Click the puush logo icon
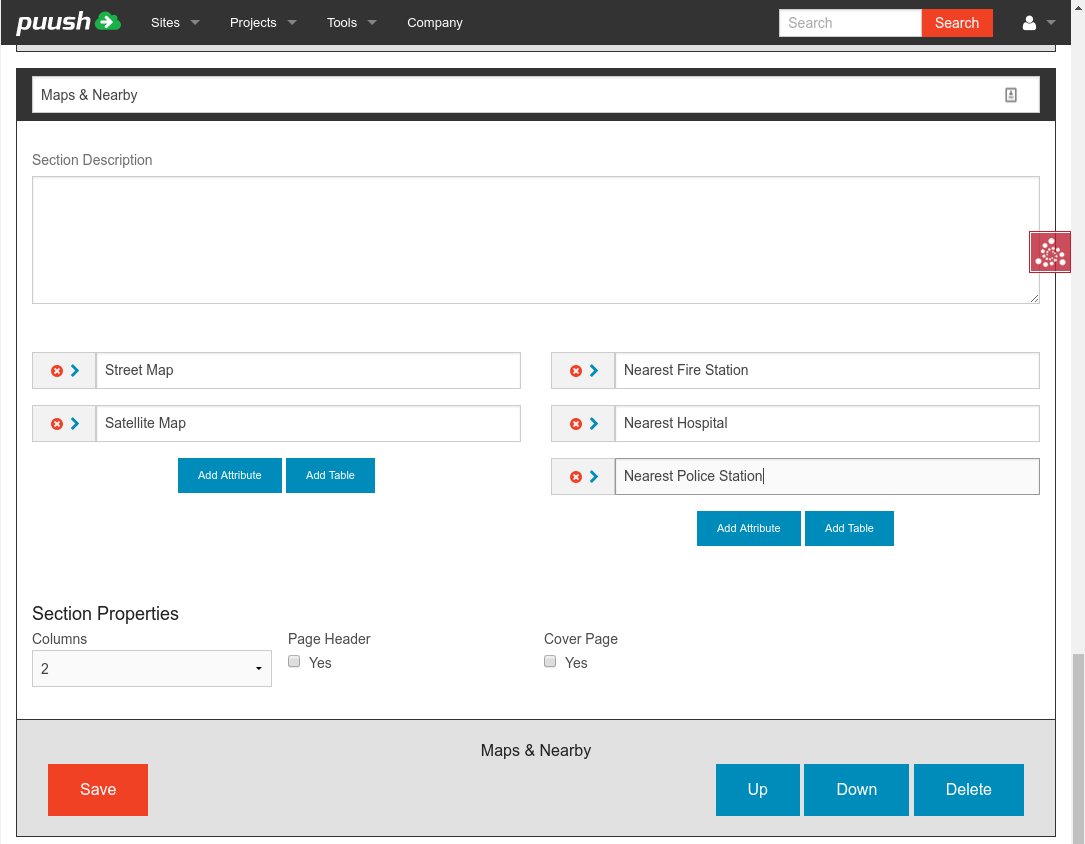The width and height of the screenshot is (1085, 844). (x=108, y=22)
